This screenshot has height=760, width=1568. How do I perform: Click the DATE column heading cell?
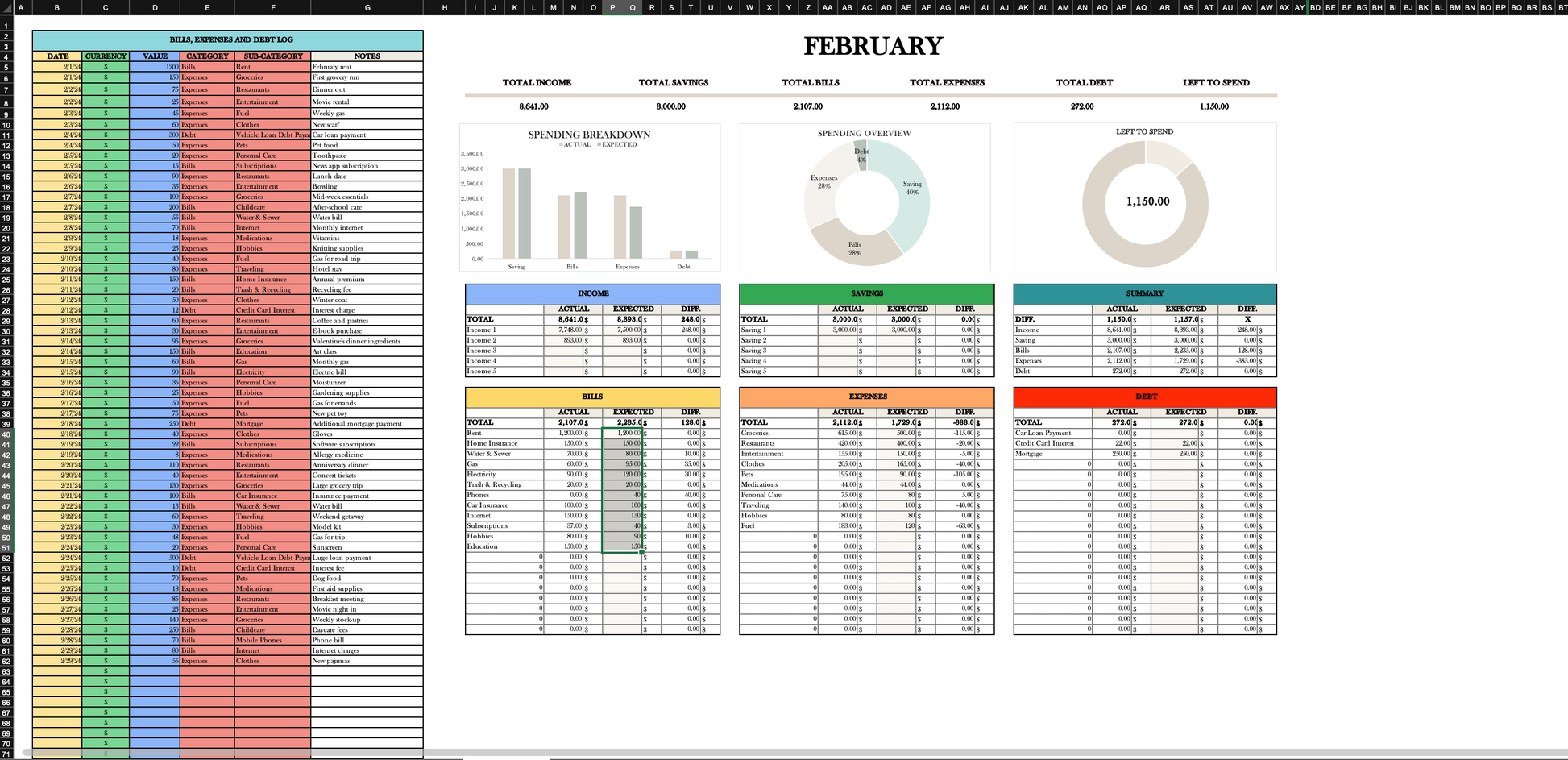(57, 56)
